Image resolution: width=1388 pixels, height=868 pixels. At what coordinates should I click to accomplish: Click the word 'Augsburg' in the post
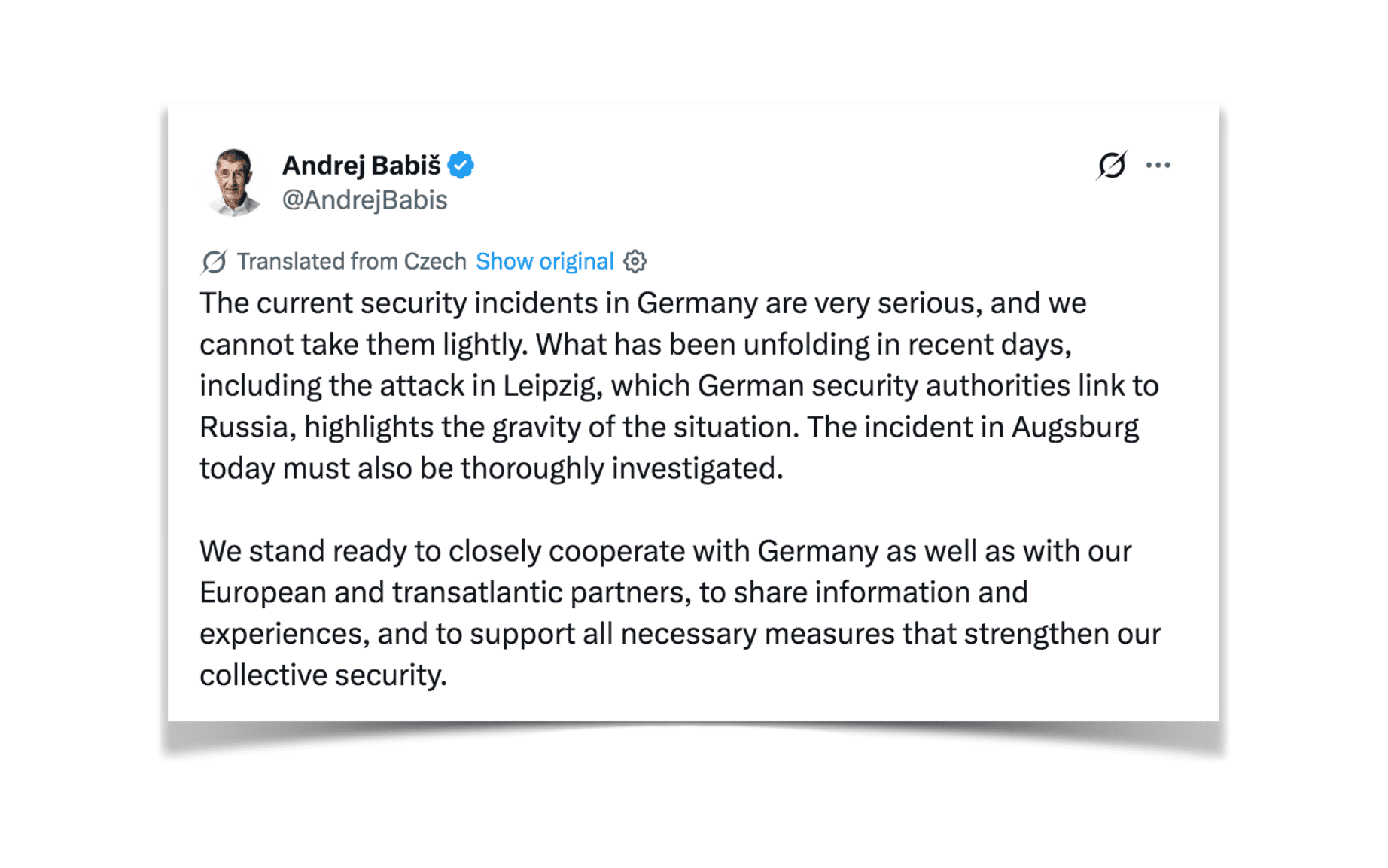(1075, 428)
